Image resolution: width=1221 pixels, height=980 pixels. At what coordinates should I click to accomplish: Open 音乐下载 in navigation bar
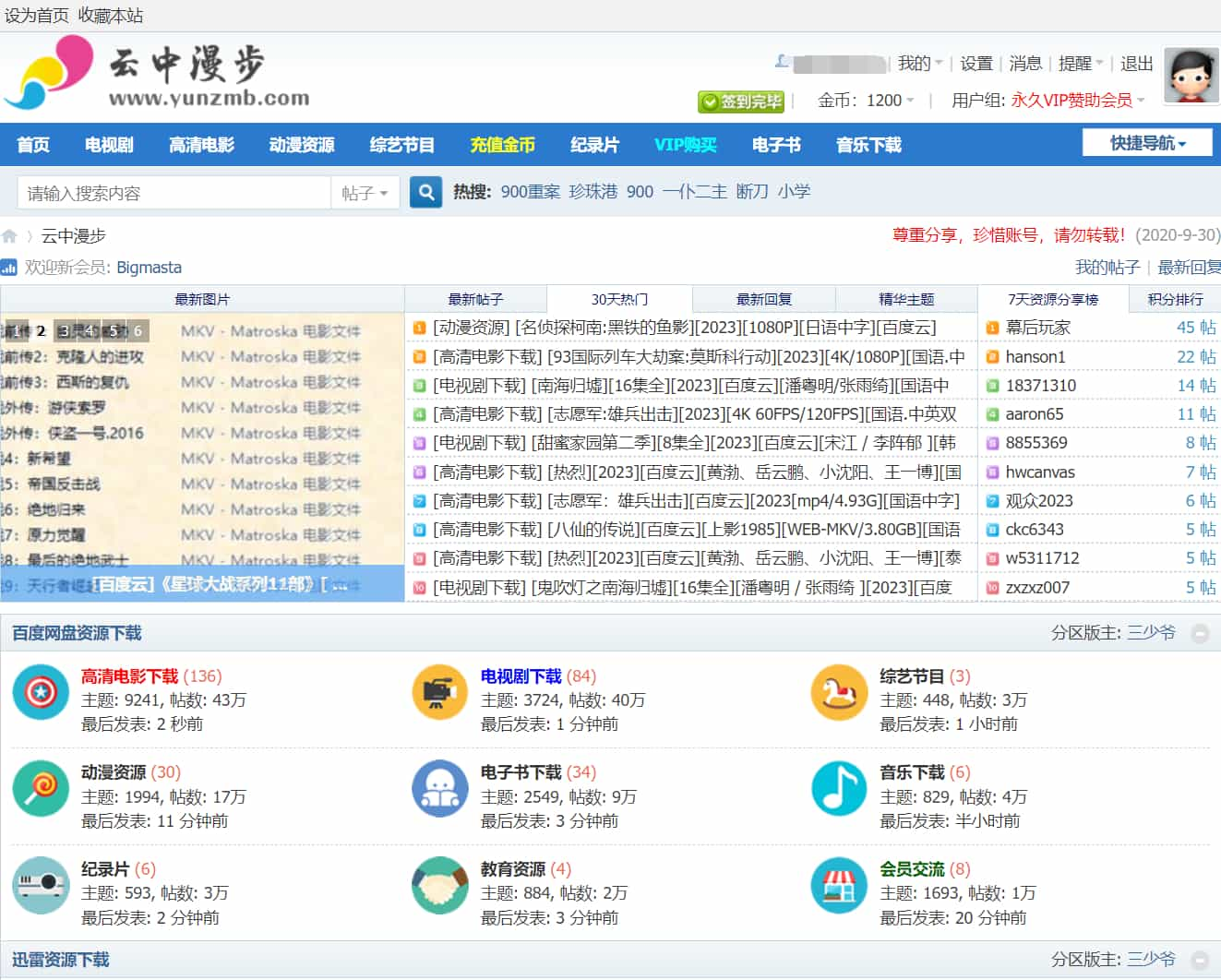pyautogui.click(x=868, y=145)
